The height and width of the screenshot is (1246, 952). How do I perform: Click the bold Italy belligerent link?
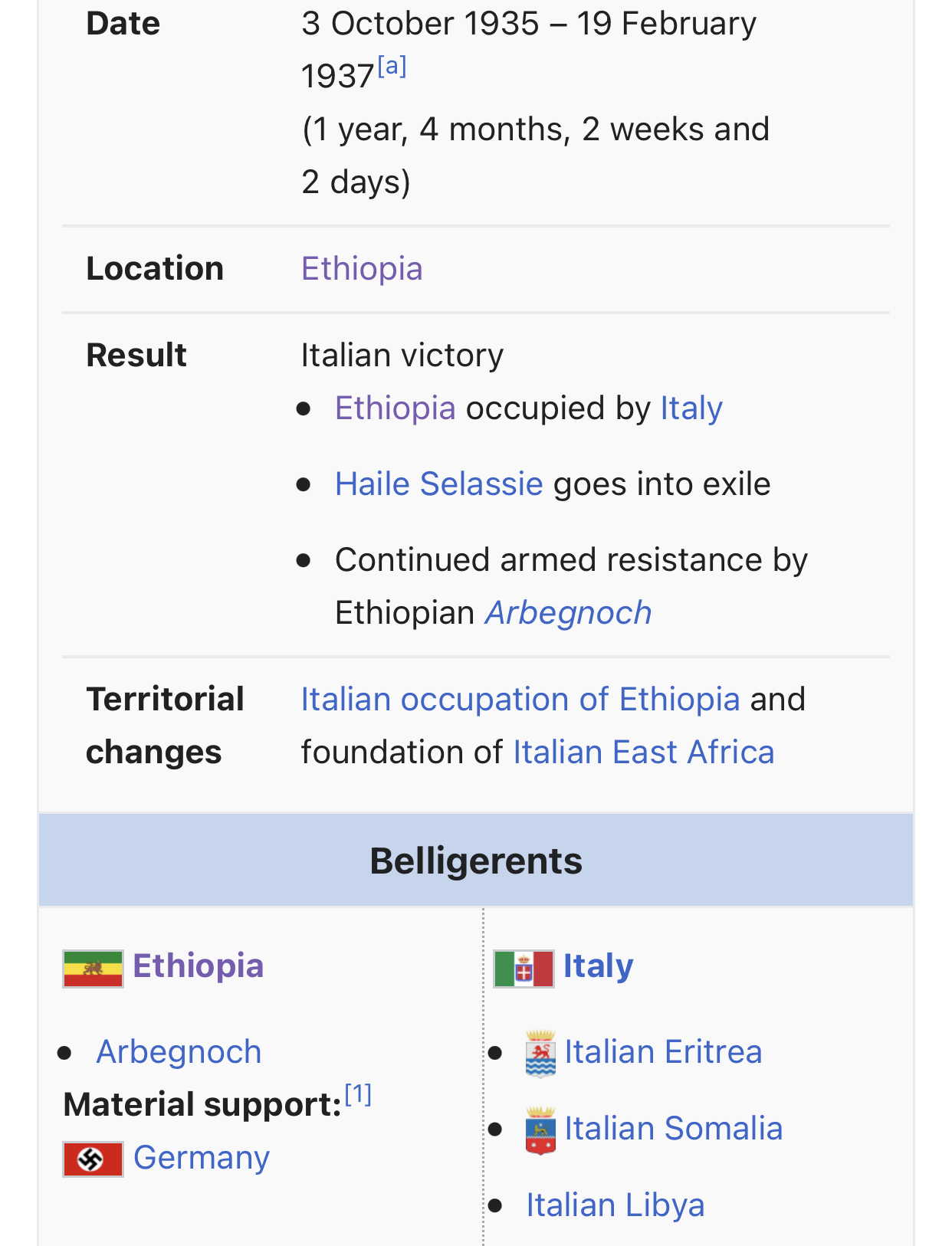599,966
